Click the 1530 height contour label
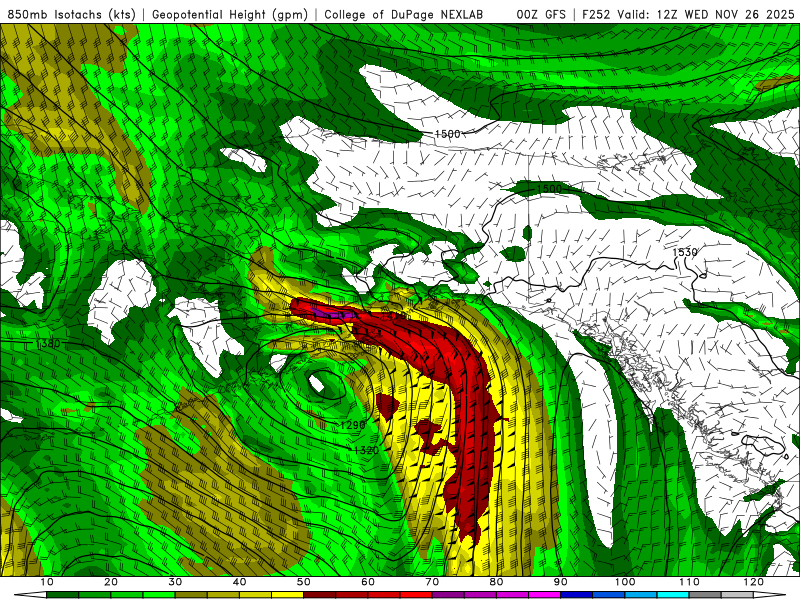Screen dimensions: 800x600 pyautogui.click(x=685, y=252)
